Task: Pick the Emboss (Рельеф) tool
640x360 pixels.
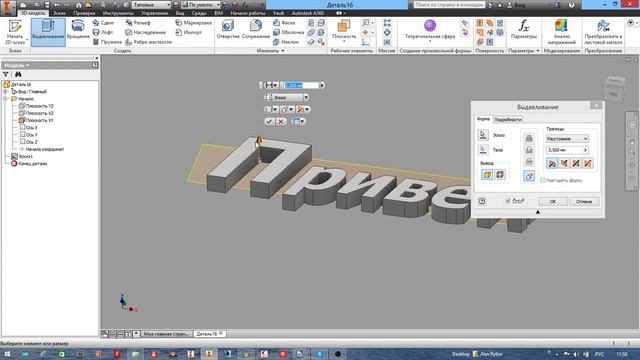Action: pyautogui.click(x=138, y=22)
